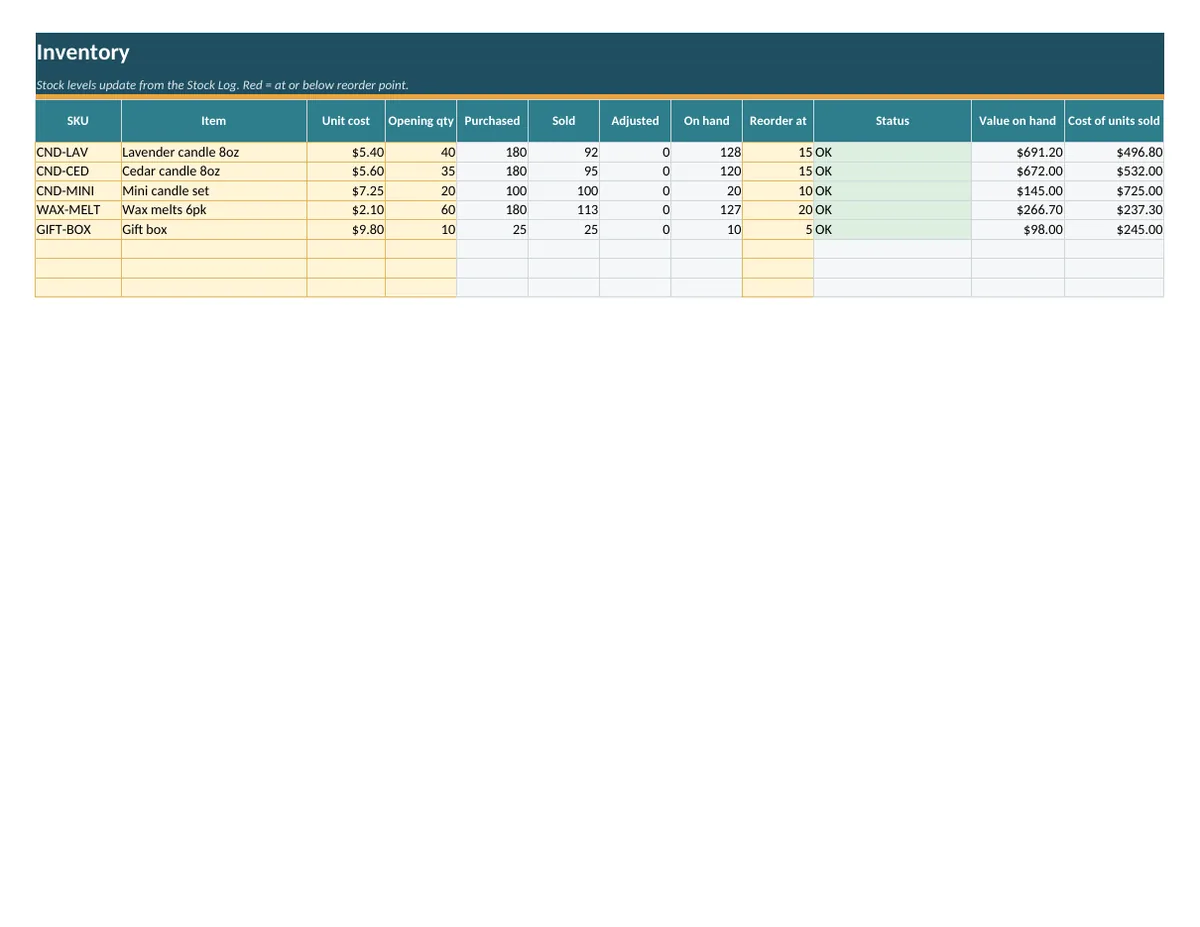Click the $725.00 cost sold cell
The height and width of the screenshot is (927, 1200).
1114,191
